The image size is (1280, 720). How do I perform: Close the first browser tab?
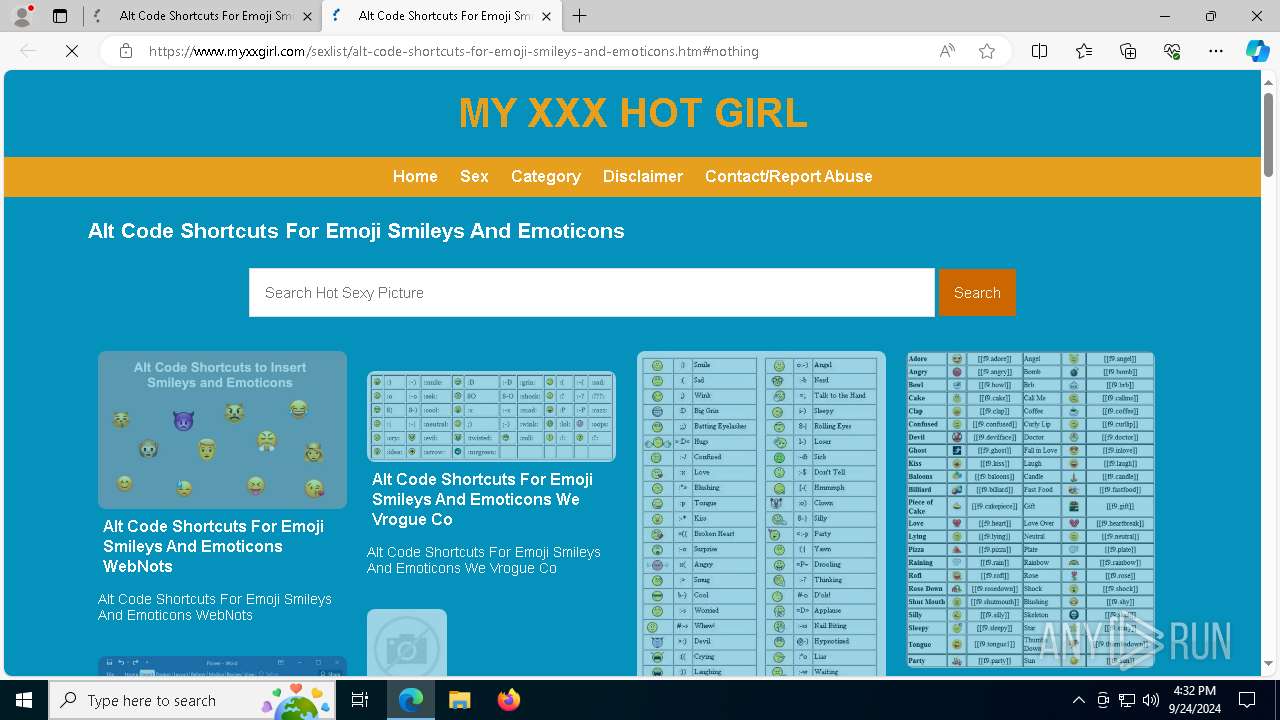307,16
